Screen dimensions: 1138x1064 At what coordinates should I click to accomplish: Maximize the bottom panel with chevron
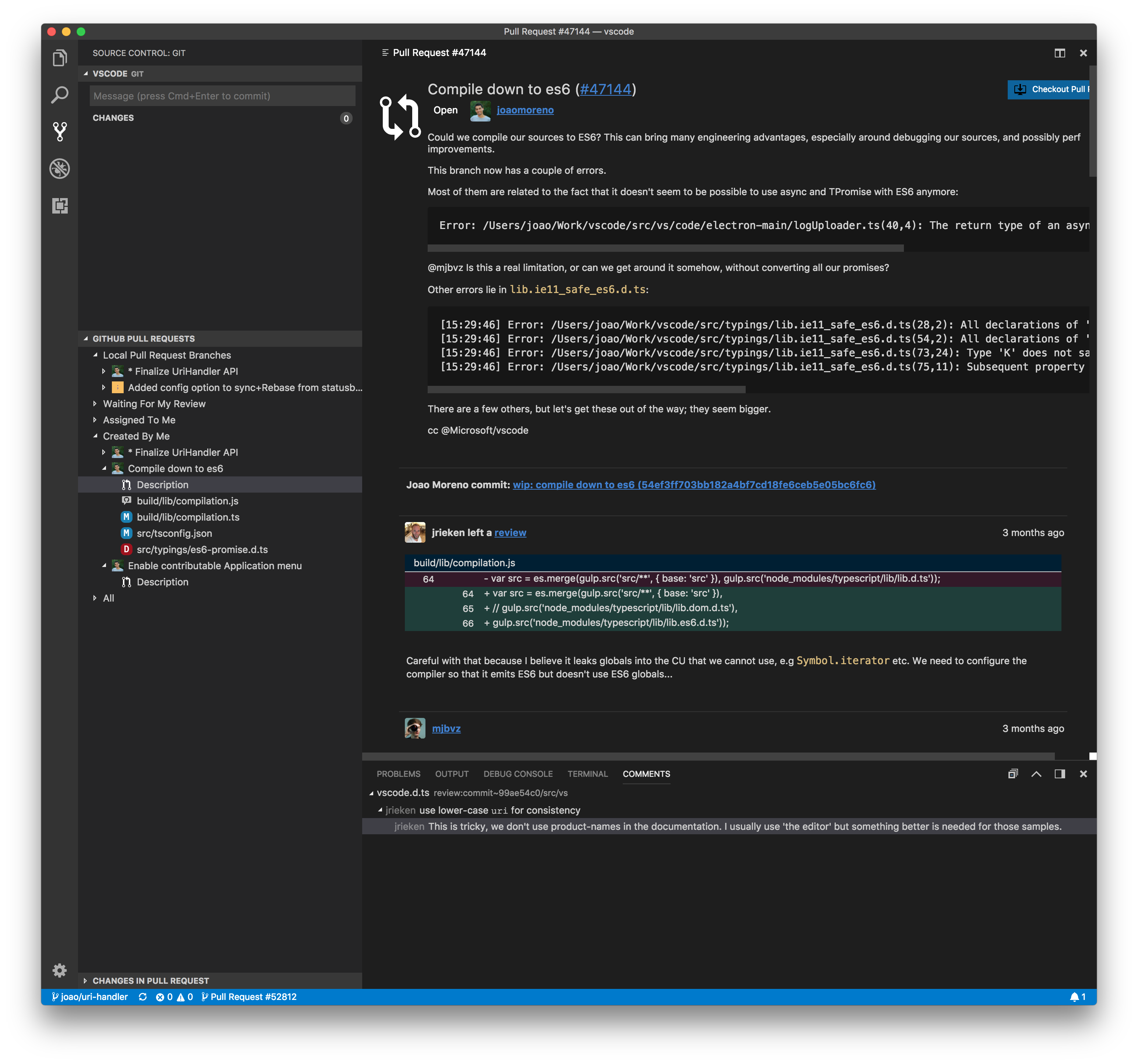[1036, 774]
